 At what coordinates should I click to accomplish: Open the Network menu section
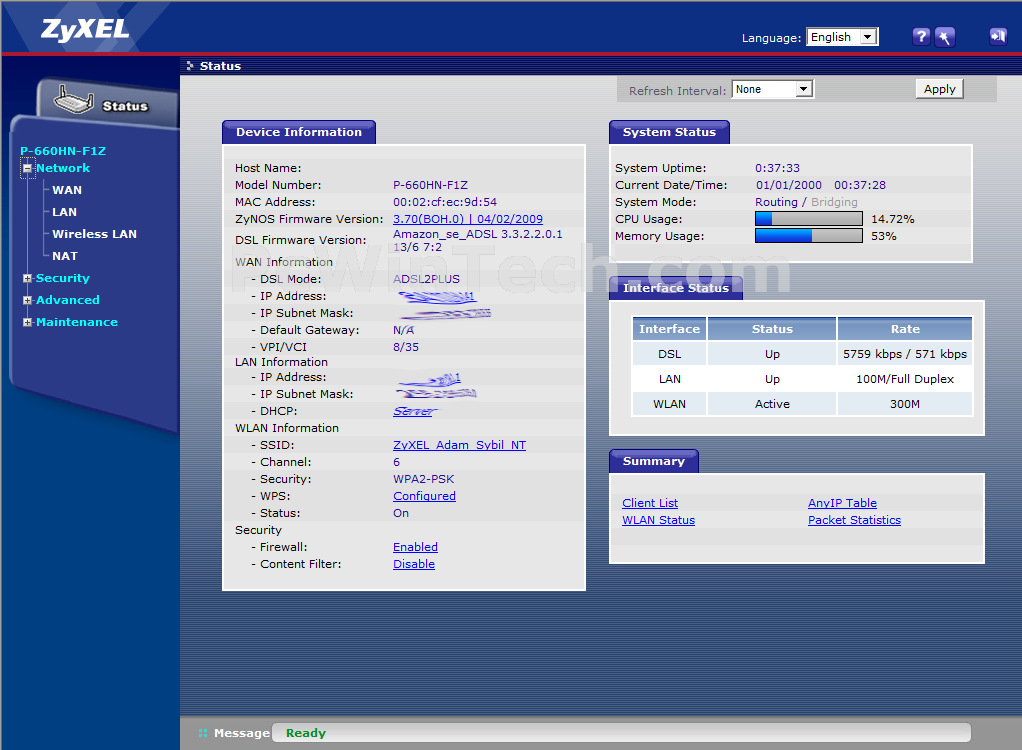[x=63, y=168]
